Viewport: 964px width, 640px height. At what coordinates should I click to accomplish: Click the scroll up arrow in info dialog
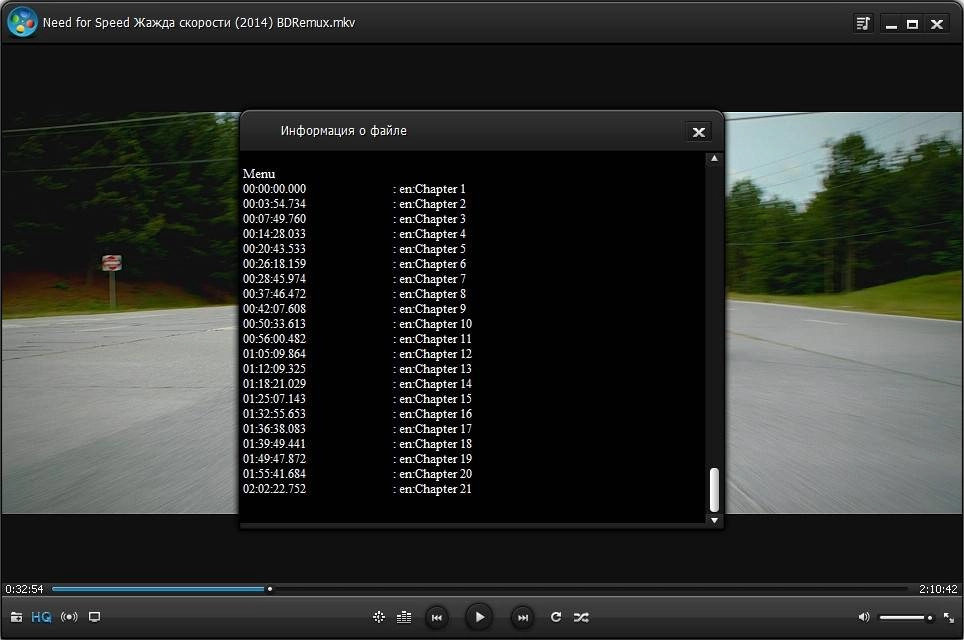point(714,158)
